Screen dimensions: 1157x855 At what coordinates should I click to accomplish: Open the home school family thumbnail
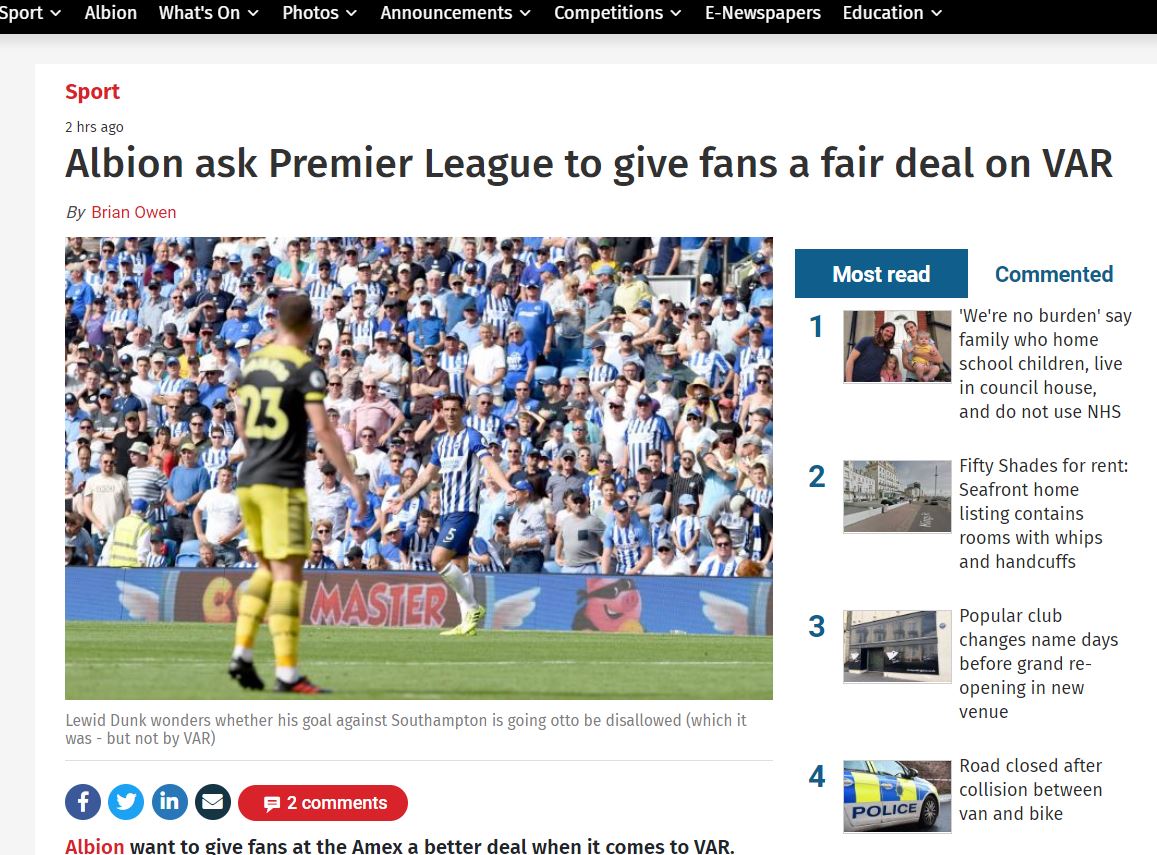897,346
